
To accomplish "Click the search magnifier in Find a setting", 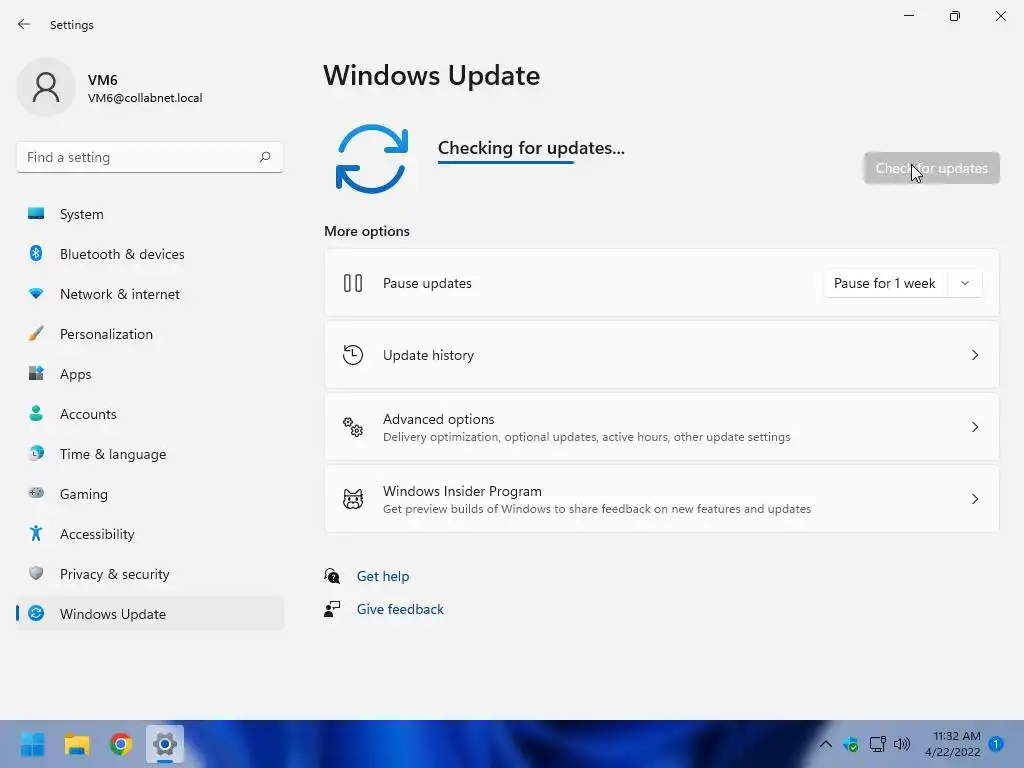I will (264, 157).
